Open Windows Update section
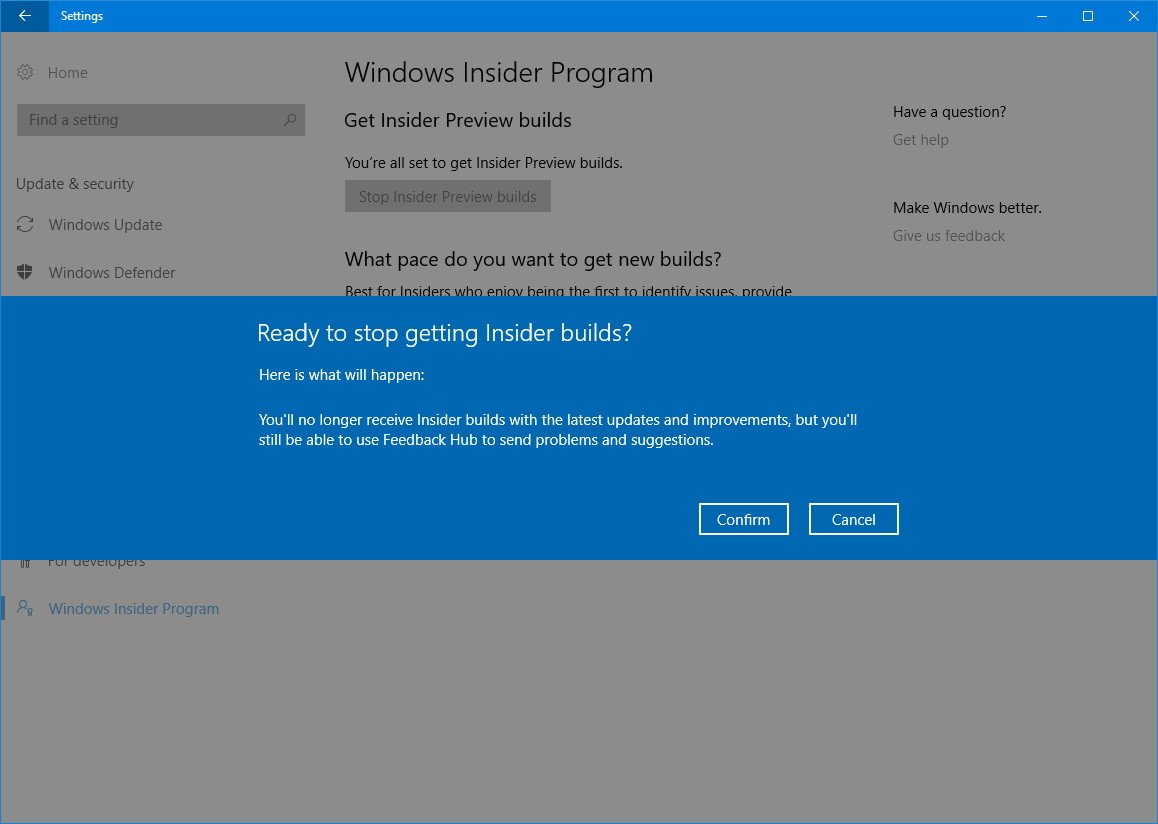The image size is (1158, 824). click(105, 224)
